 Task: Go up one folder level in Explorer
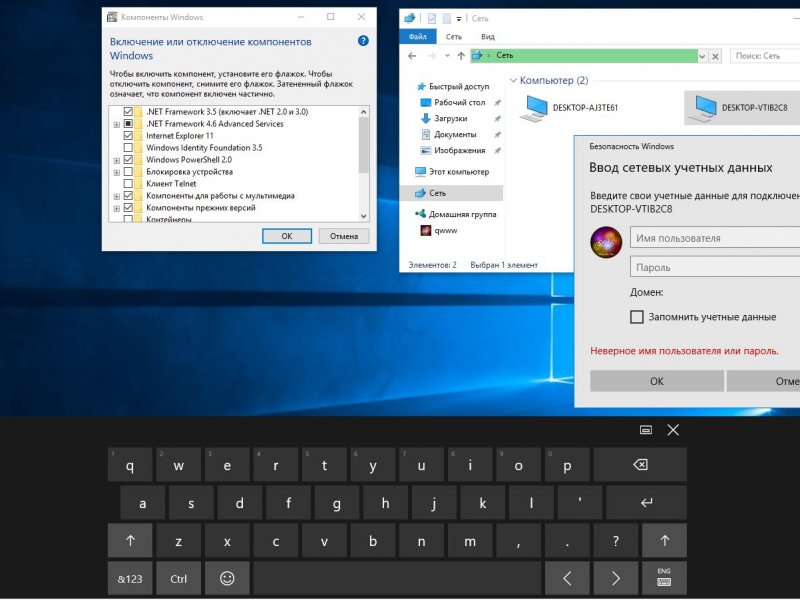(461, 56)
